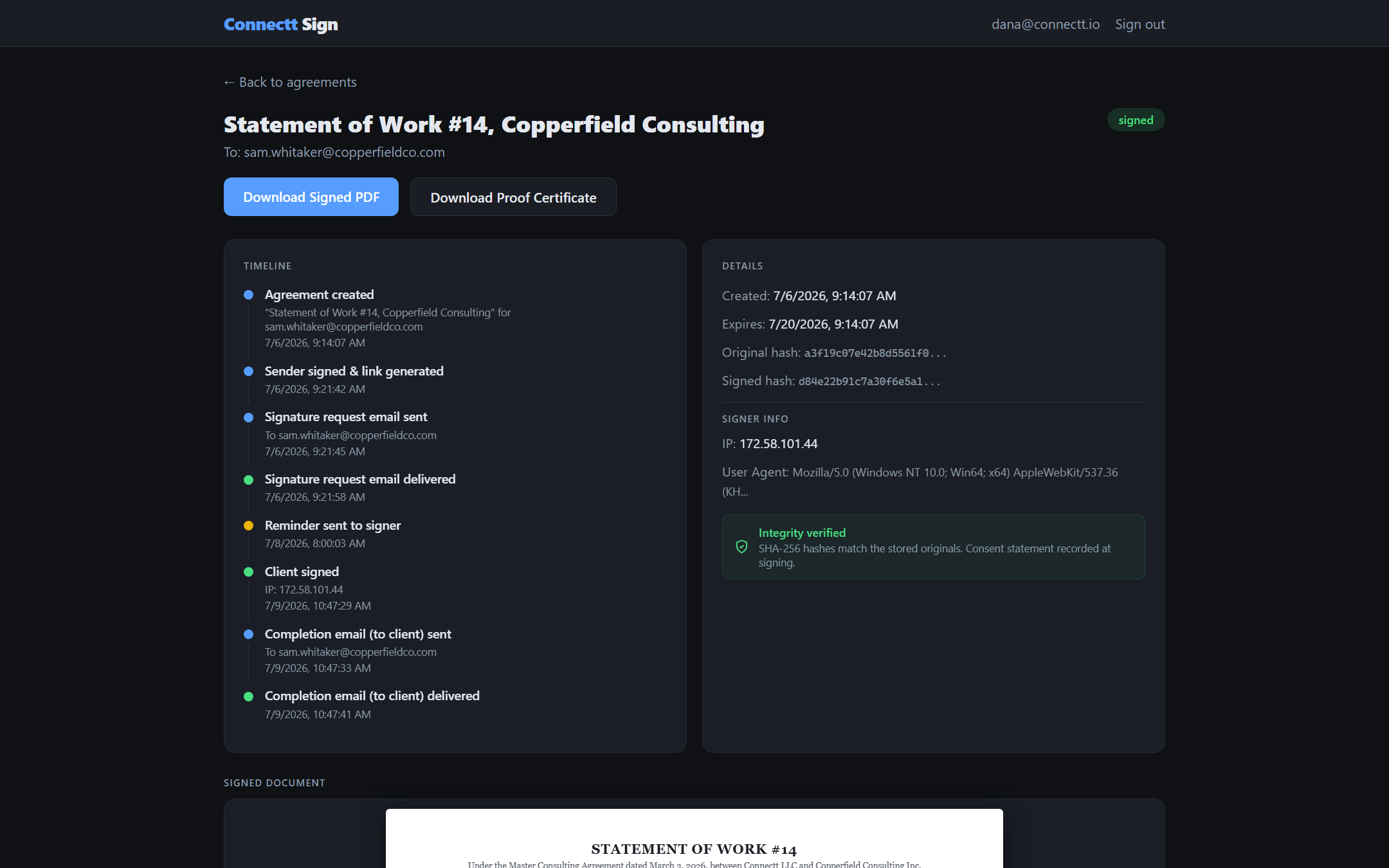Screen dimensions: 1389x868
Task: Click signer IP in Signer Info
Action: (x=778, y=444)
